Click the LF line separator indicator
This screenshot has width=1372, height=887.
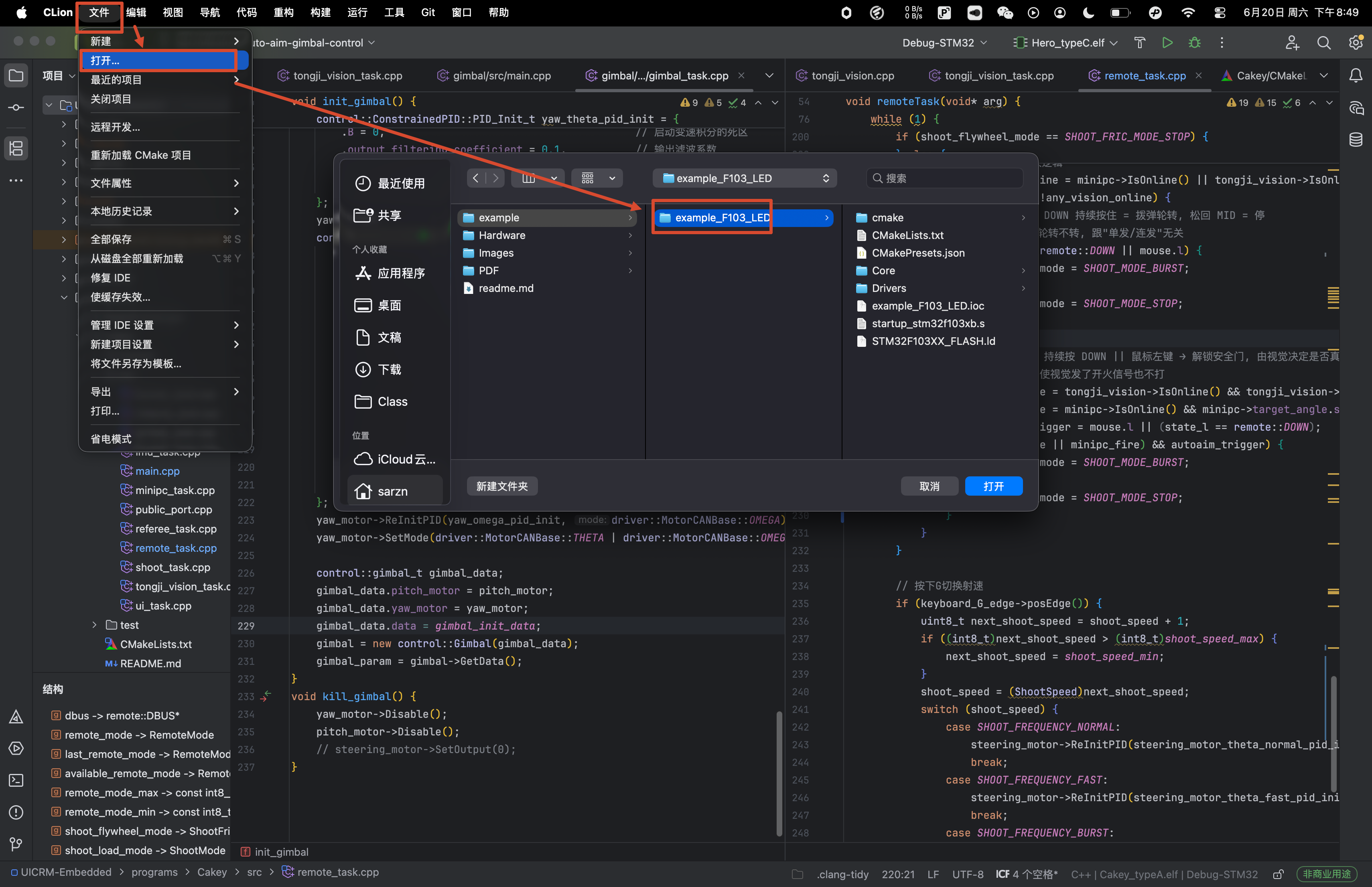point(933,874)
